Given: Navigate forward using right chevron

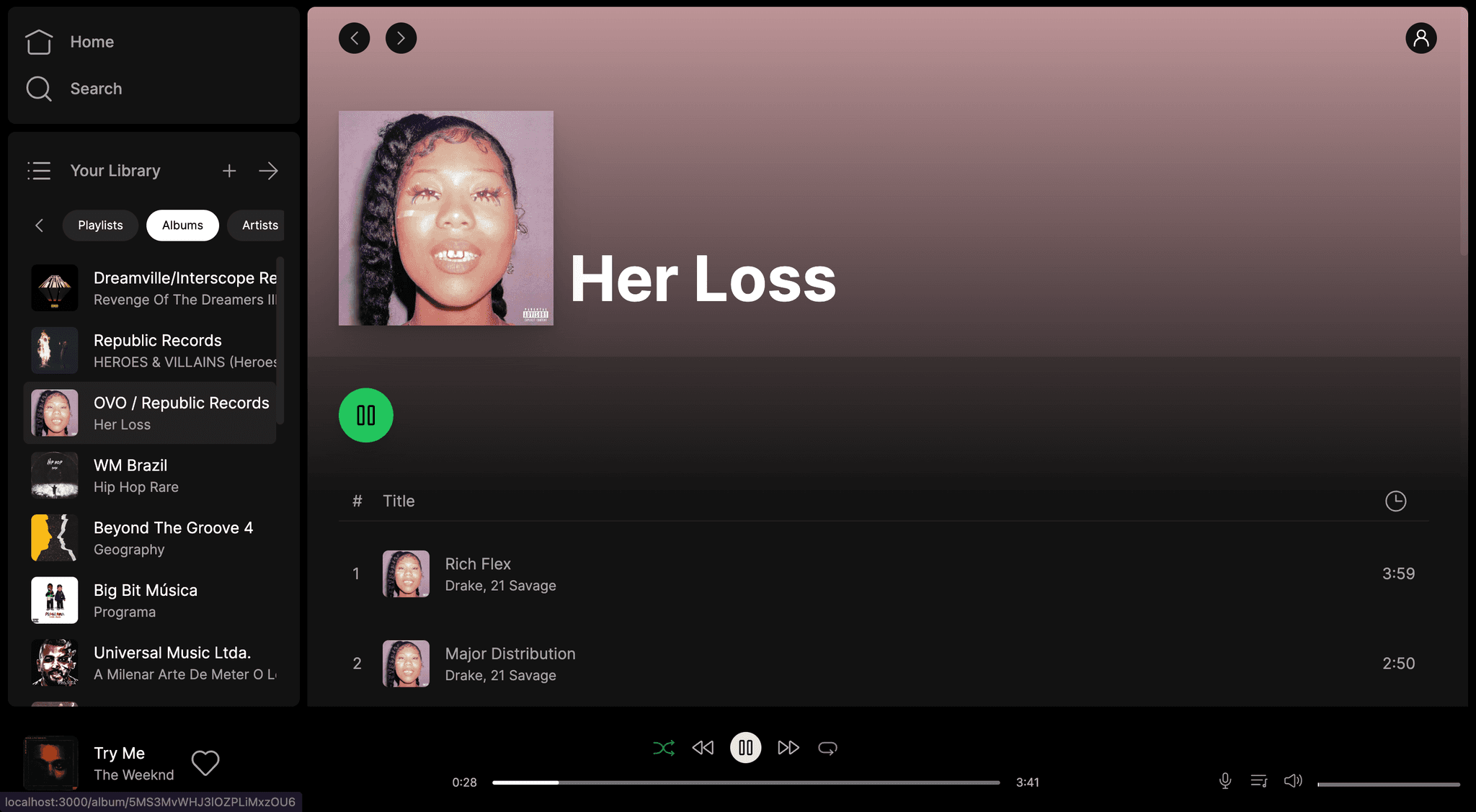Looking at the screenshot, I should pyautogui.click(x=400, y=37).
